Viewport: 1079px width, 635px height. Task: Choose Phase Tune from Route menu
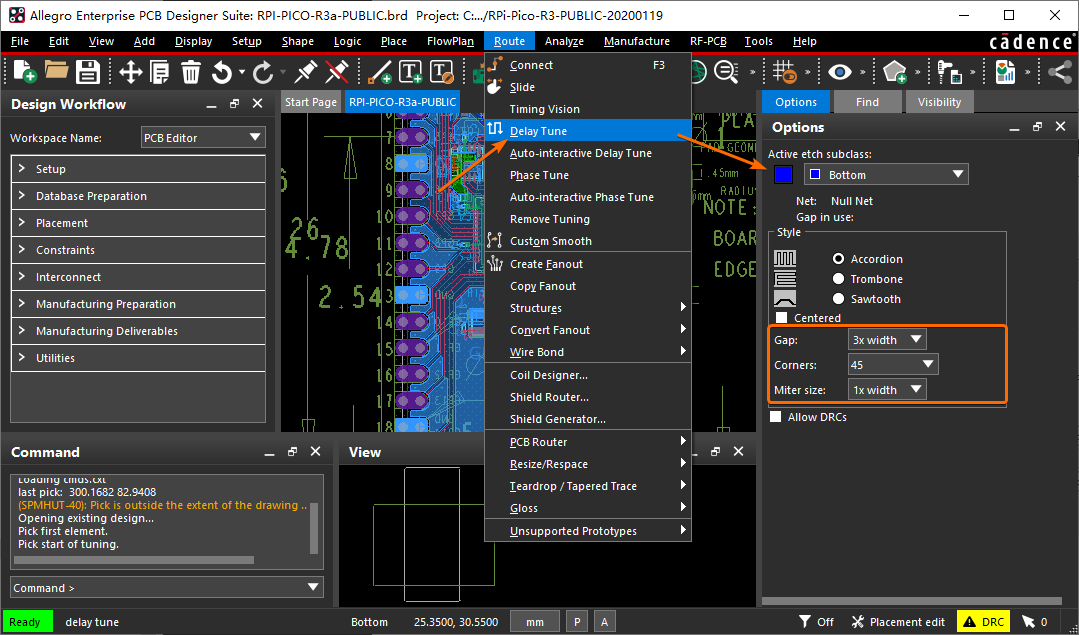coord(539,175)
